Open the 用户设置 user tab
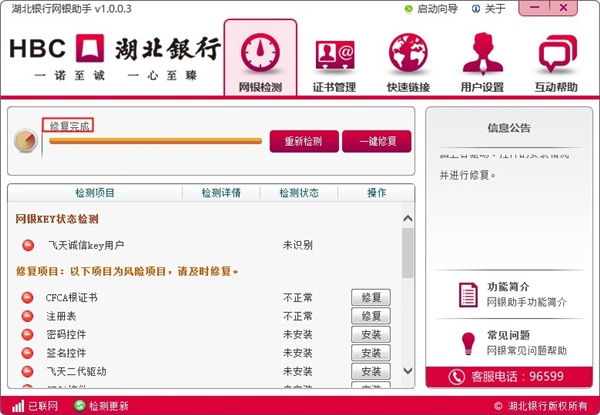The width and height of the screenshot is (600, 415). pos(482,63)
